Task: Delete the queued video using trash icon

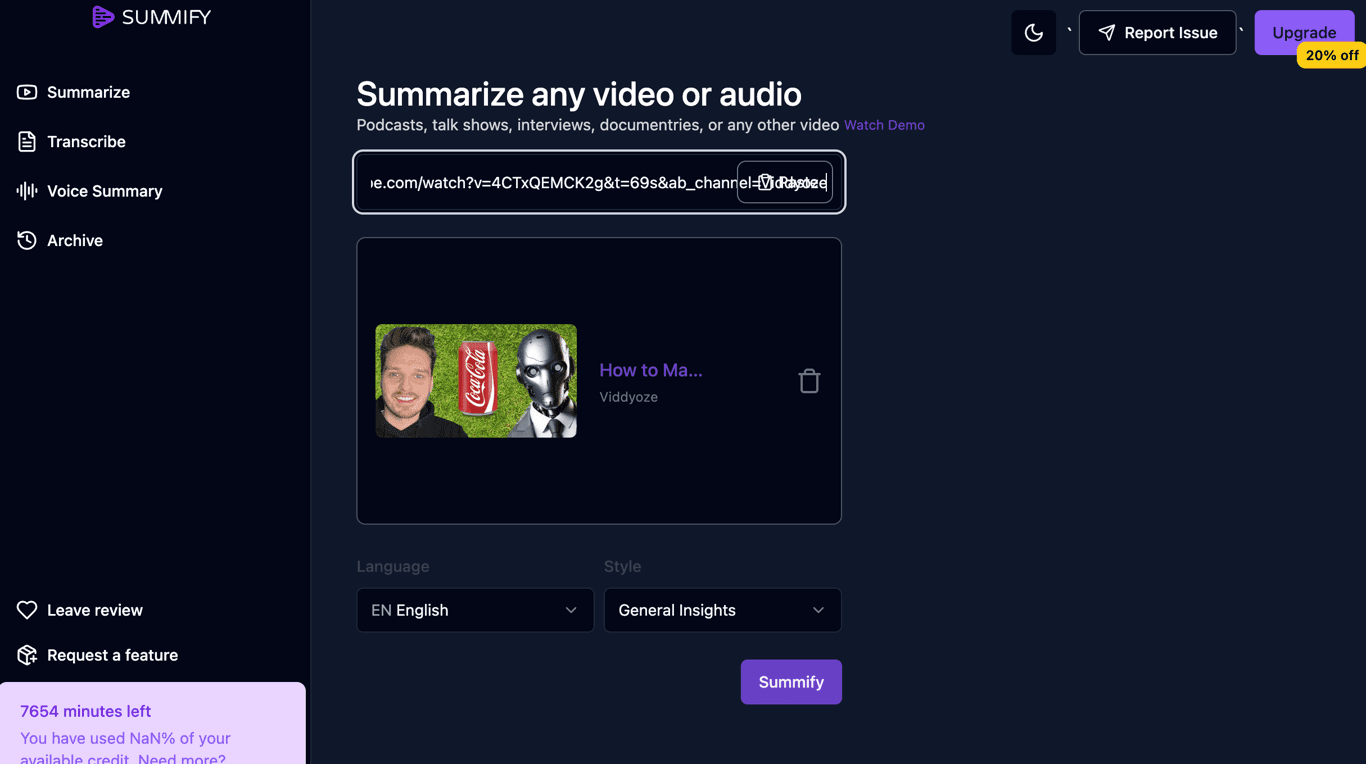Action: pos(809,380)
